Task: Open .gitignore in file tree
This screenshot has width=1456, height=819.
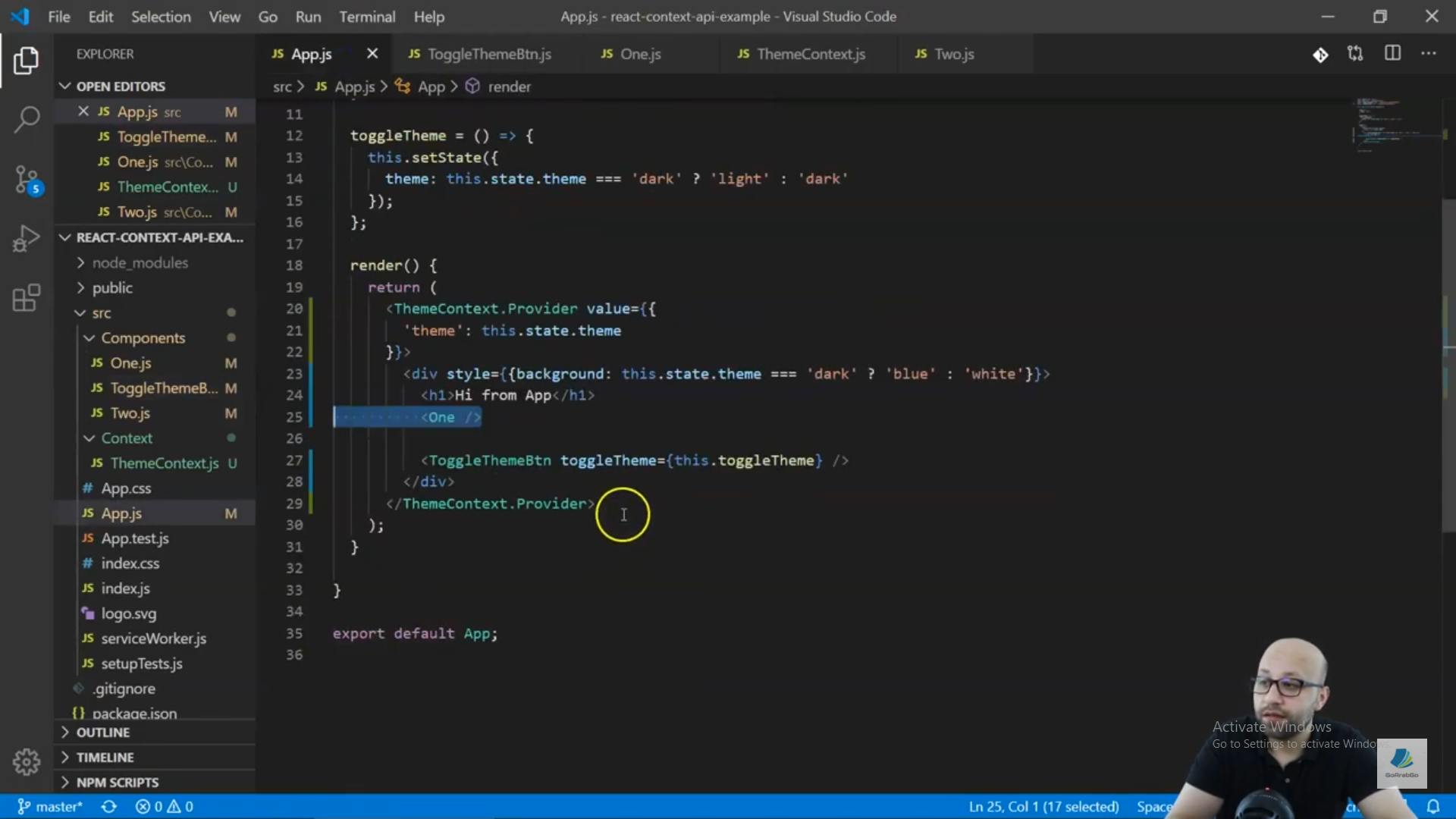Action: pos(155,688)
